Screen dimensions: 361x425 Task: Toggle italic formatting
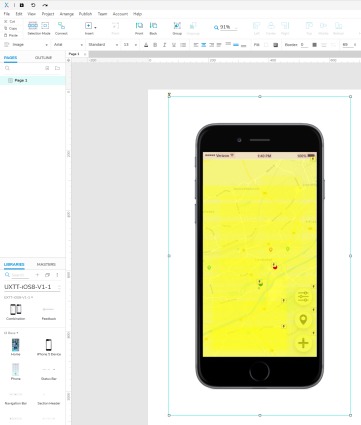click(164, 45)
